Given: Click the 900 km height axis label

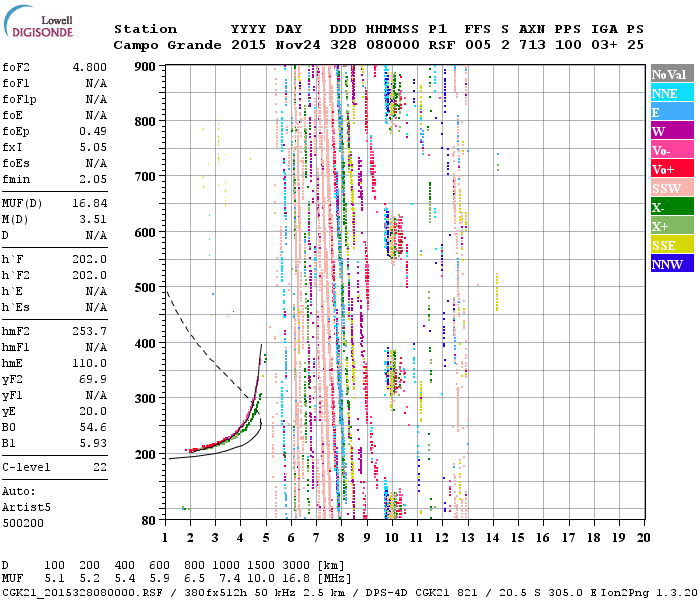Looking at the screenshot, I should 145,67.
